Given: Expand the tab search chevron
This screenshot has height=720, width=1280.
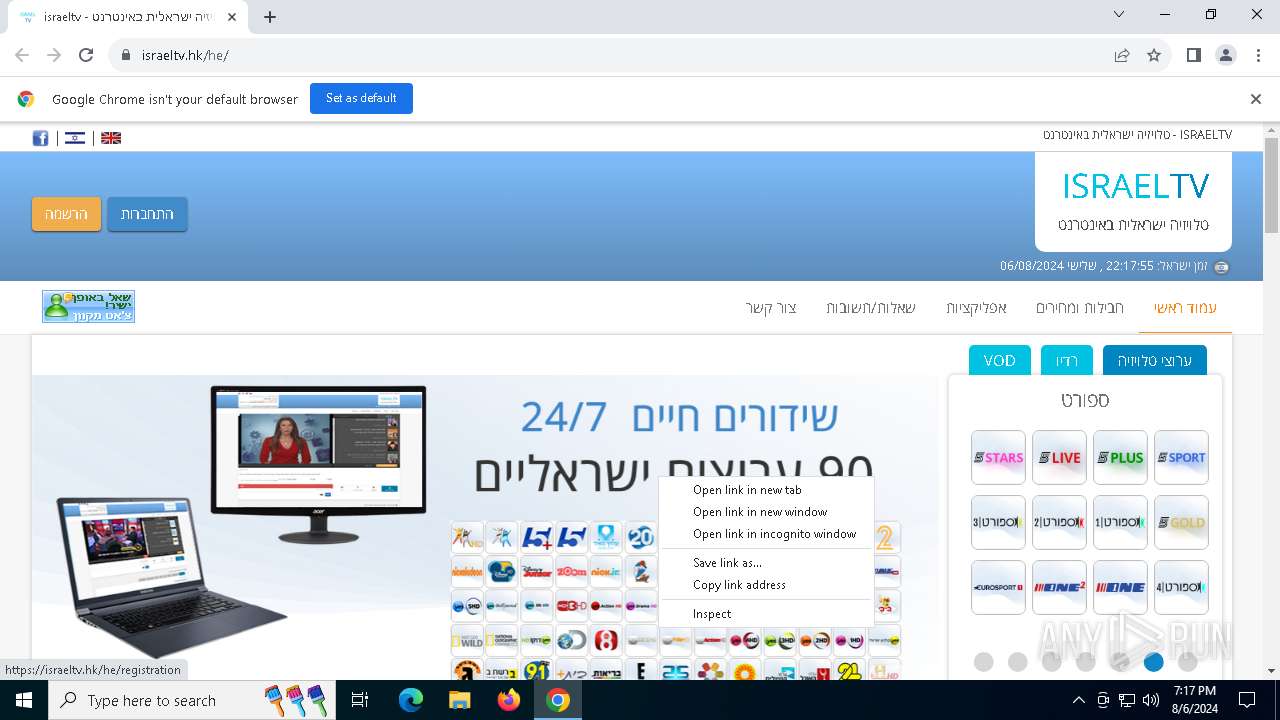Looking at the screenshot, I should (x=1119, y=14).
